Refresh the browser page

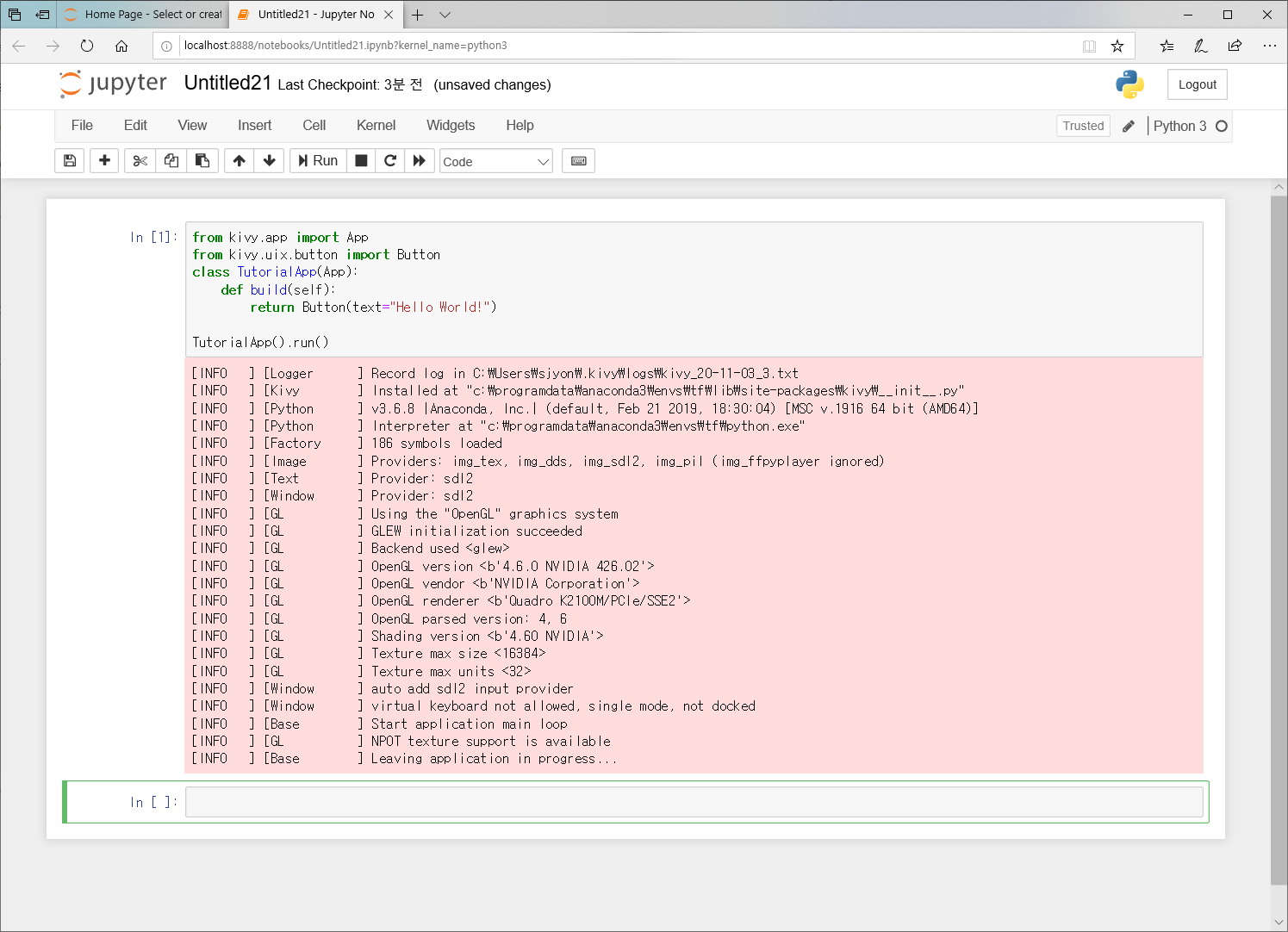(87, 46)
